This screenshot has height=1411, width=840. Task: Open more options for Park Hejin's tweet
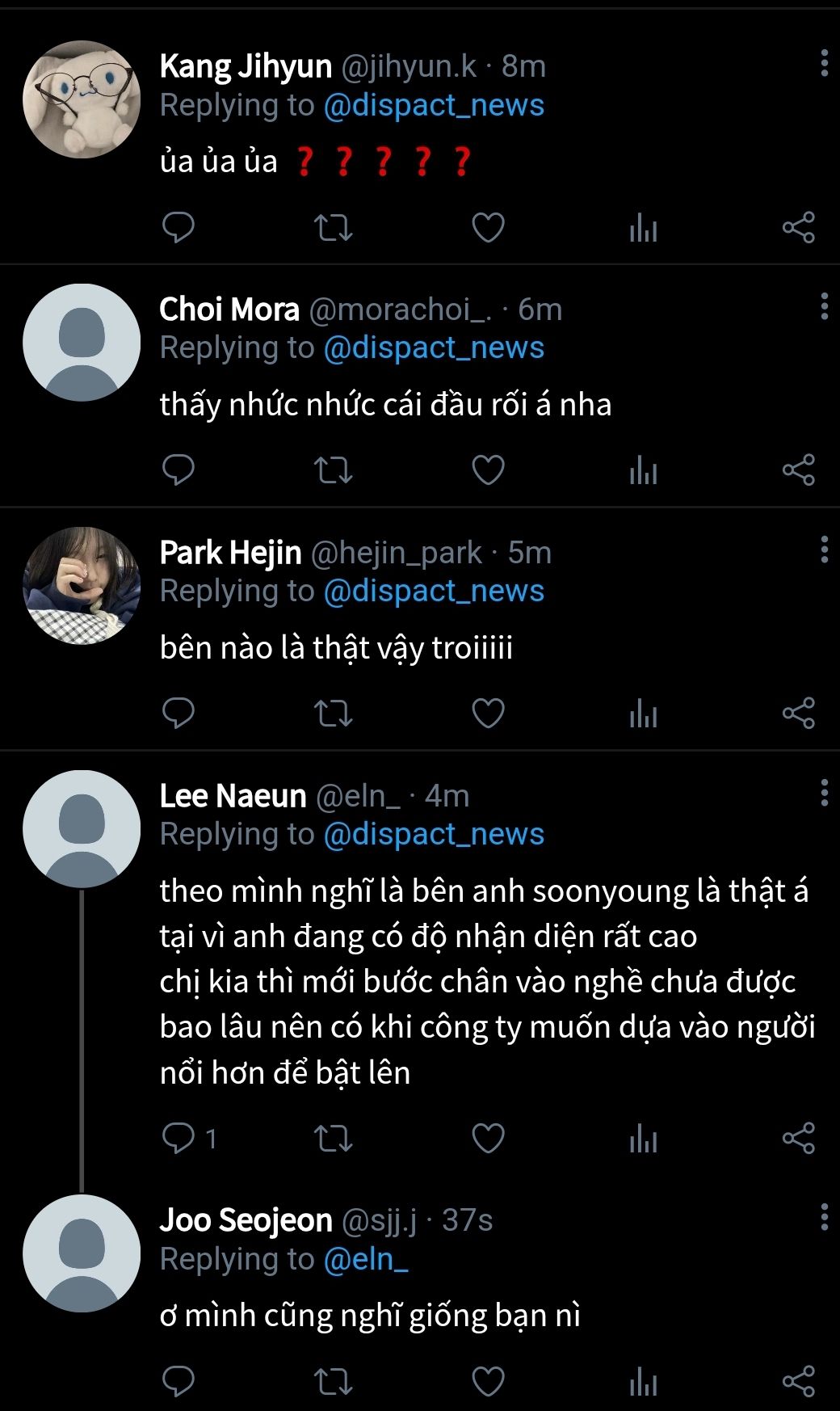[824, 550]
